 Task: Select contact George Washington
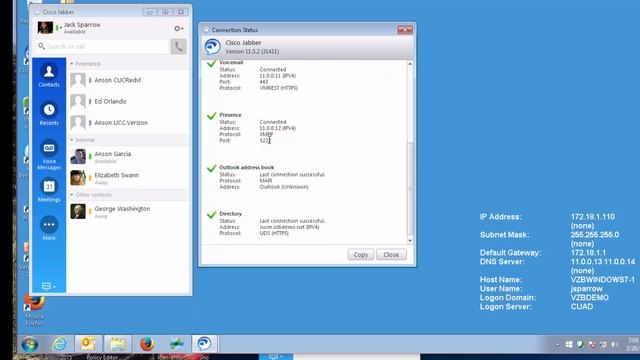coord(129,211)
